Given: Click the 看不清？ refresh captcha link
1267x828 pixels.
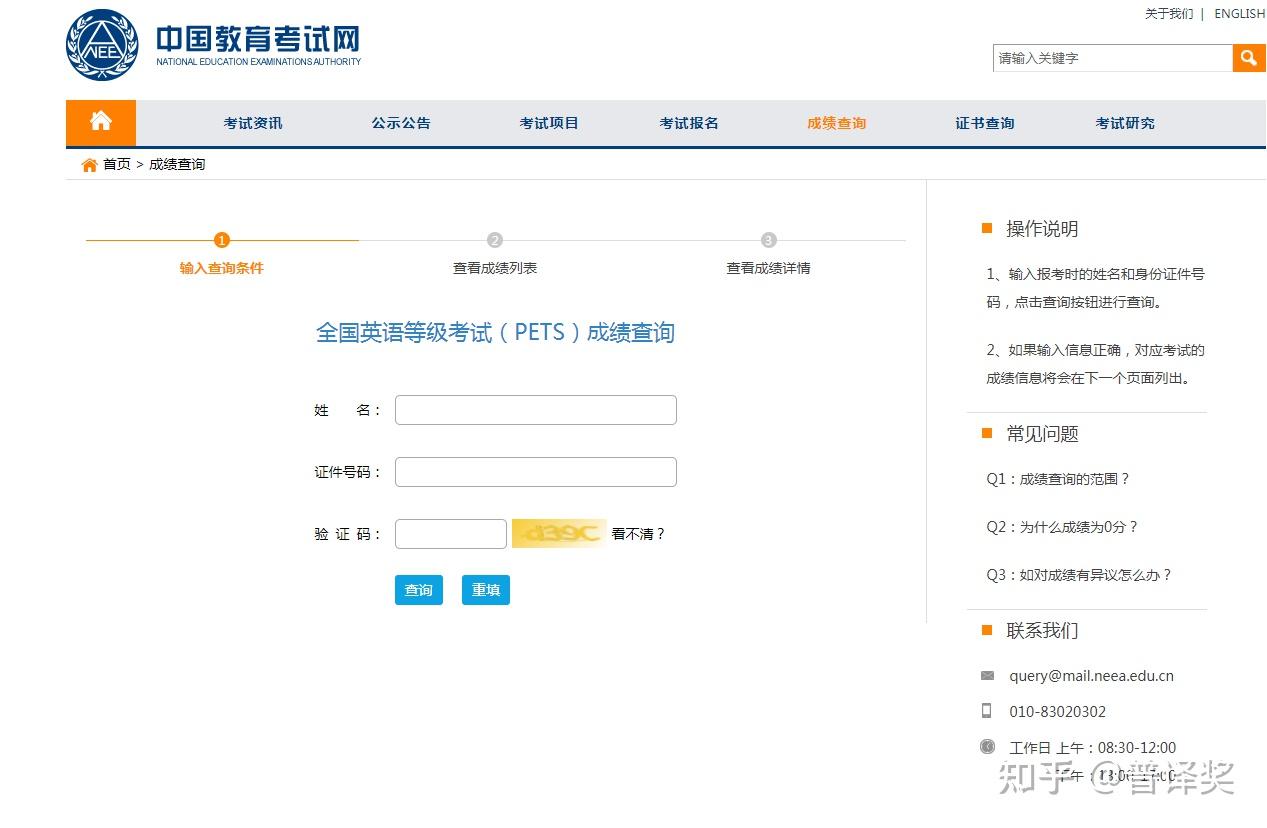Looking at the screenshot, I should pyautogui.click(x=638, y=534).
